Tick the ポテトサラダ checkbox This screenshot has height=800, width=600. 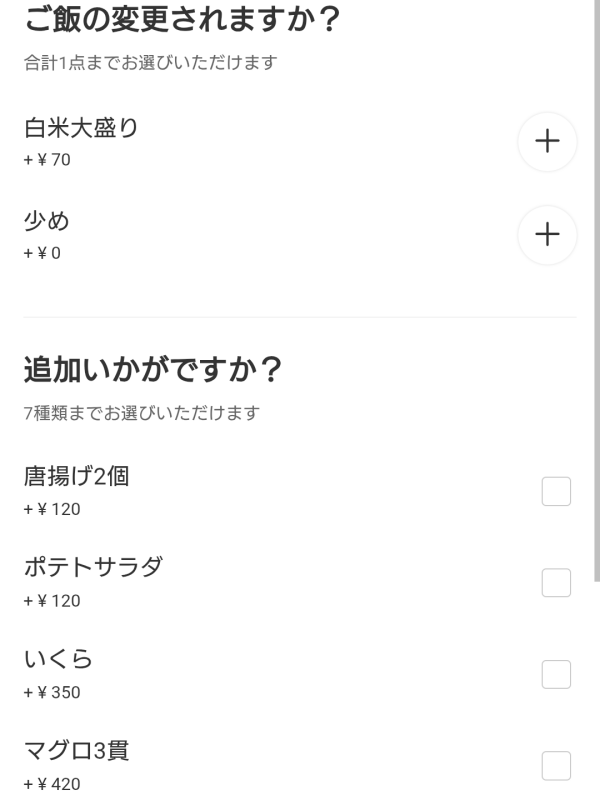click(x=555, y=583)
